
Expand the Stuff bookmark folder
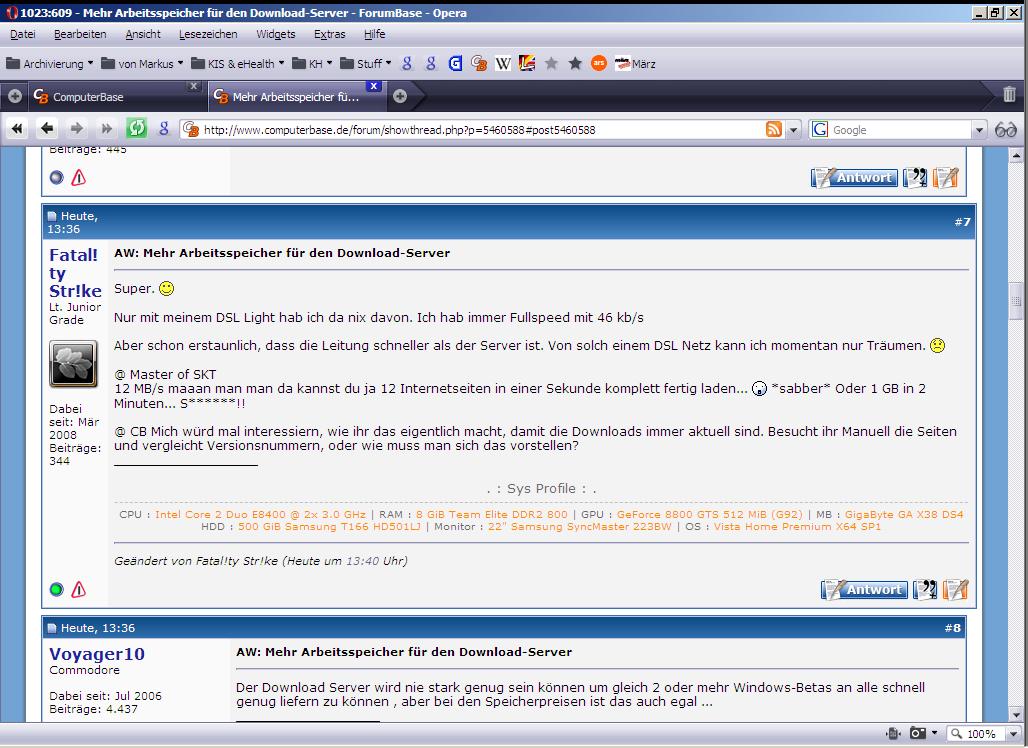tap(366, 64)
